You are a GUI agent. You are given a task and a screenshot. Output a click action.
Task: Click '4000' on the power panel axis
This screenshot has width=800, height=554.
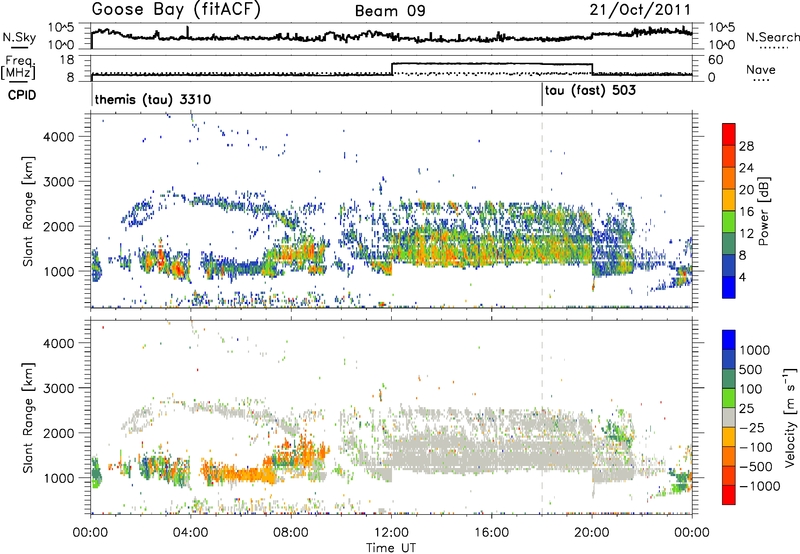point(59,137)
